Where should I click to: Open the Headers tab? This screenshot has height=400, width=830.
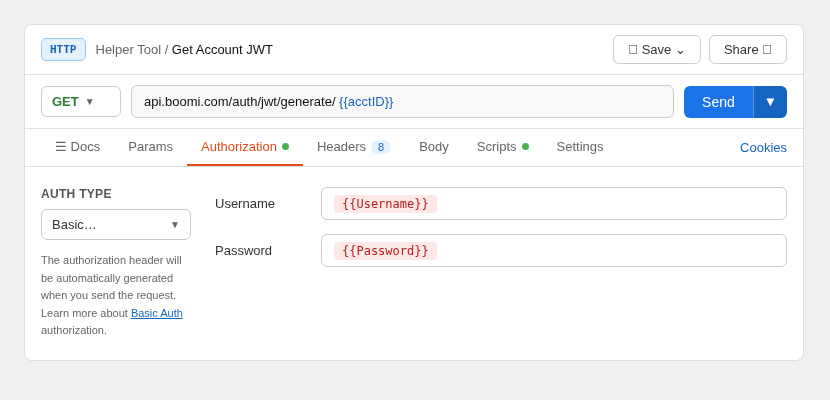(354, 147)
